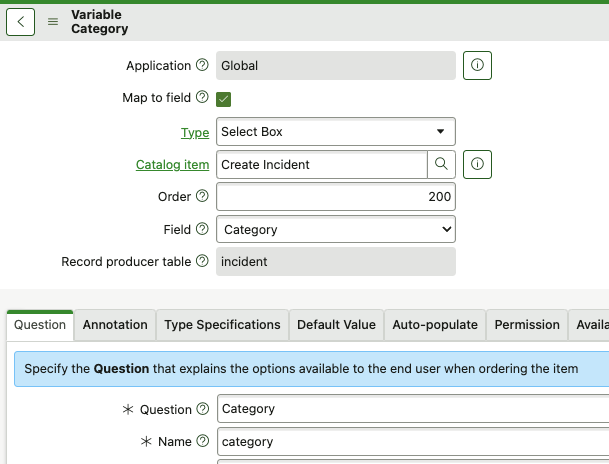This screenshot has height=464, width=609.
Task: Click the Catalog item lookup magnifier icon
Action: tap(441, 164)
